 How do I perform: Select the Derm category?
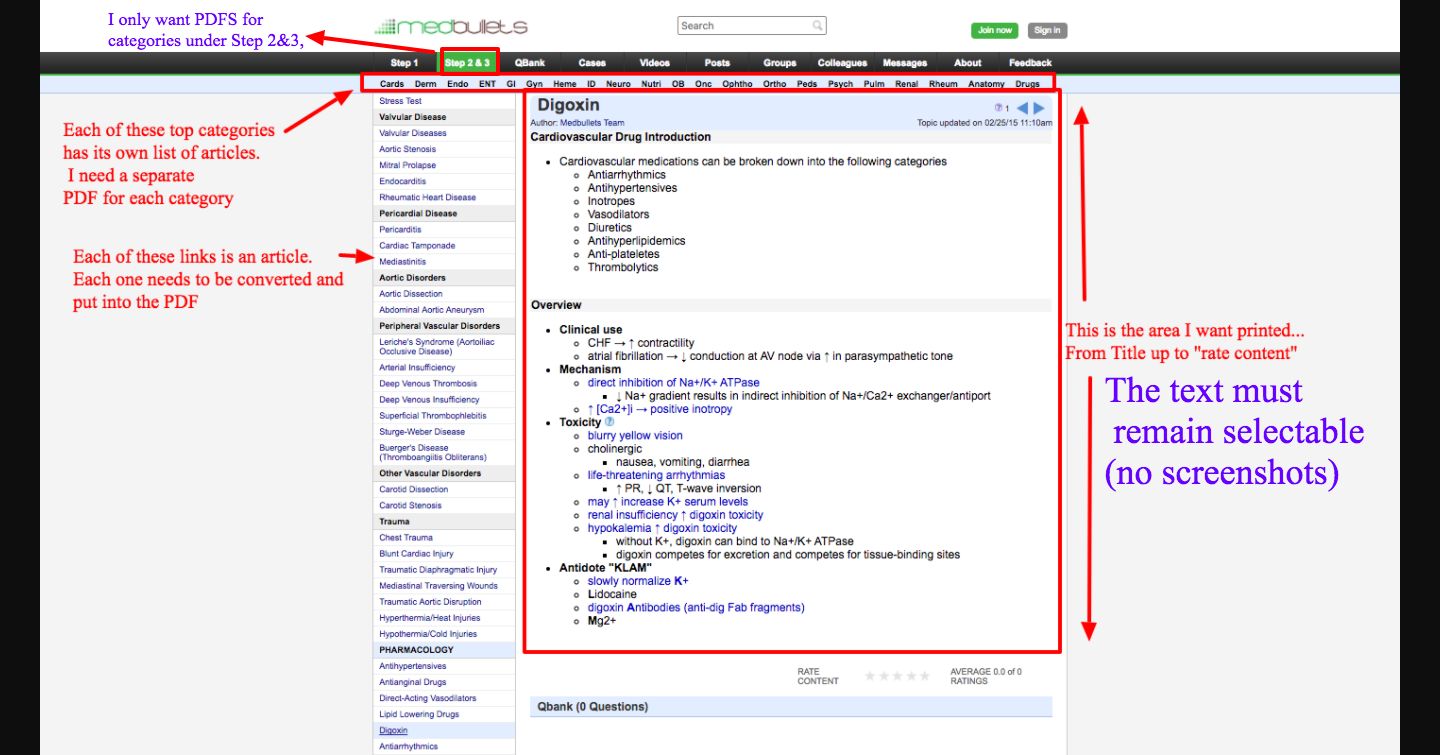click(x=425, y=84)
